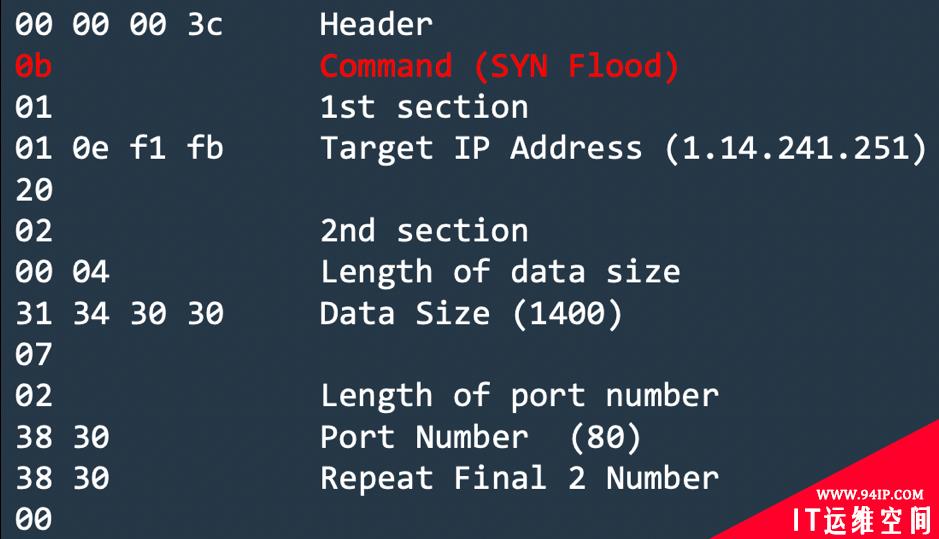Click the final 00 hex byte
This screenshot has height=539, width=939.
(34, 519)
